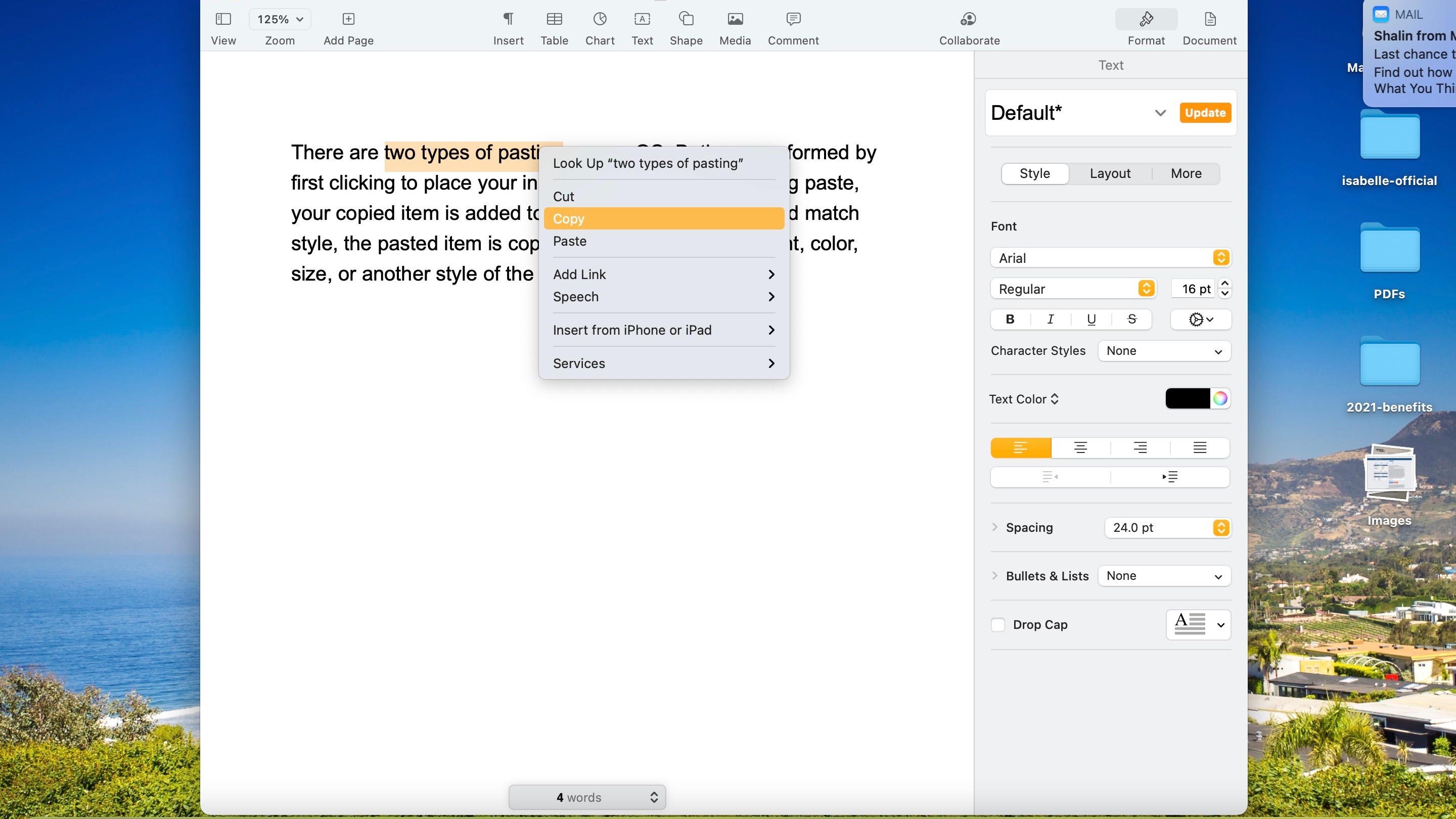Viewport: 1456px width, 819px height.
Task: Toggle bold formatting
Action: point(1010,320)
